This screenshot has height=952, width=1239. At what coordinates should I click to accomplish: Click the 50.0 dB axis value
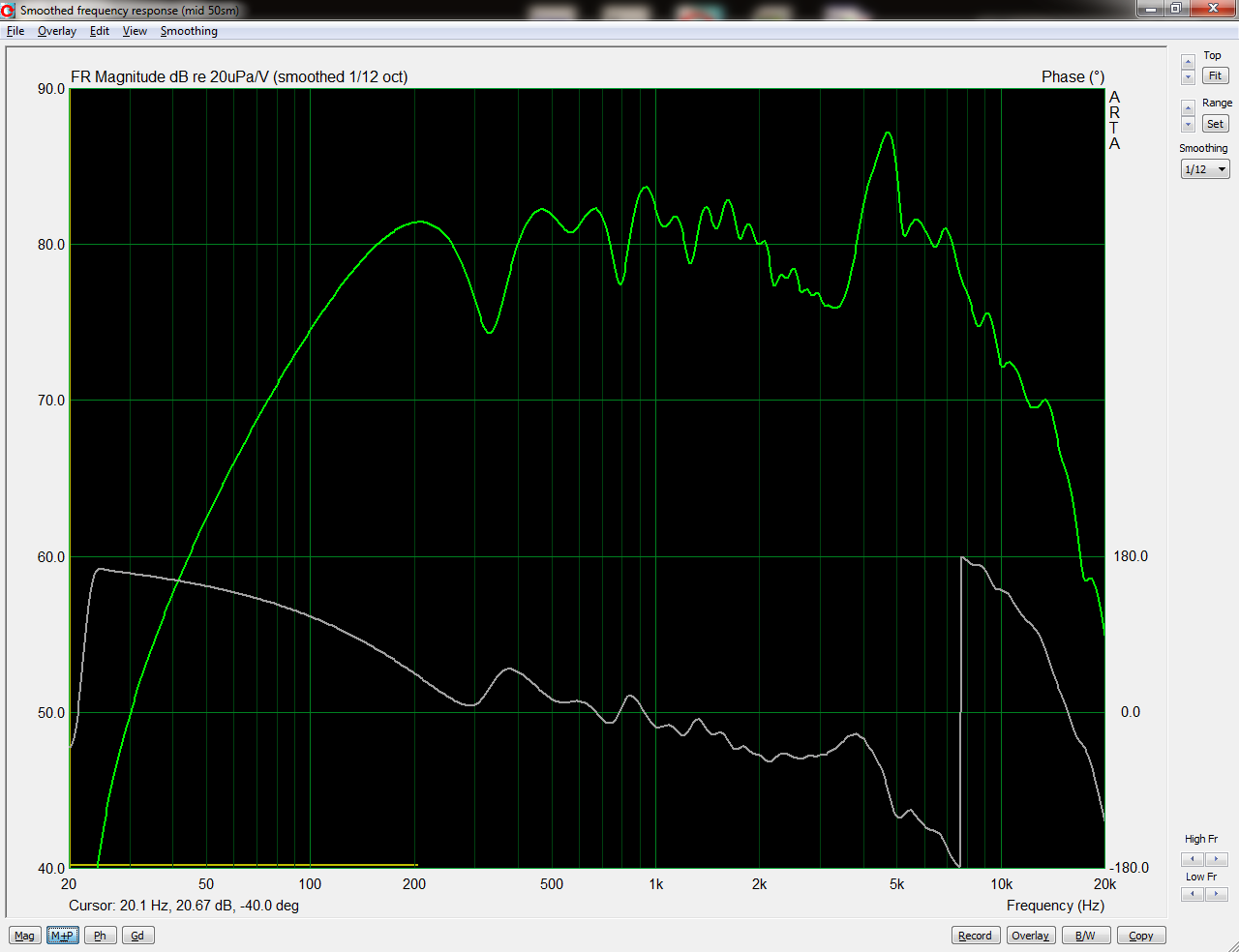pyautogui.click(x=51, y=713)
